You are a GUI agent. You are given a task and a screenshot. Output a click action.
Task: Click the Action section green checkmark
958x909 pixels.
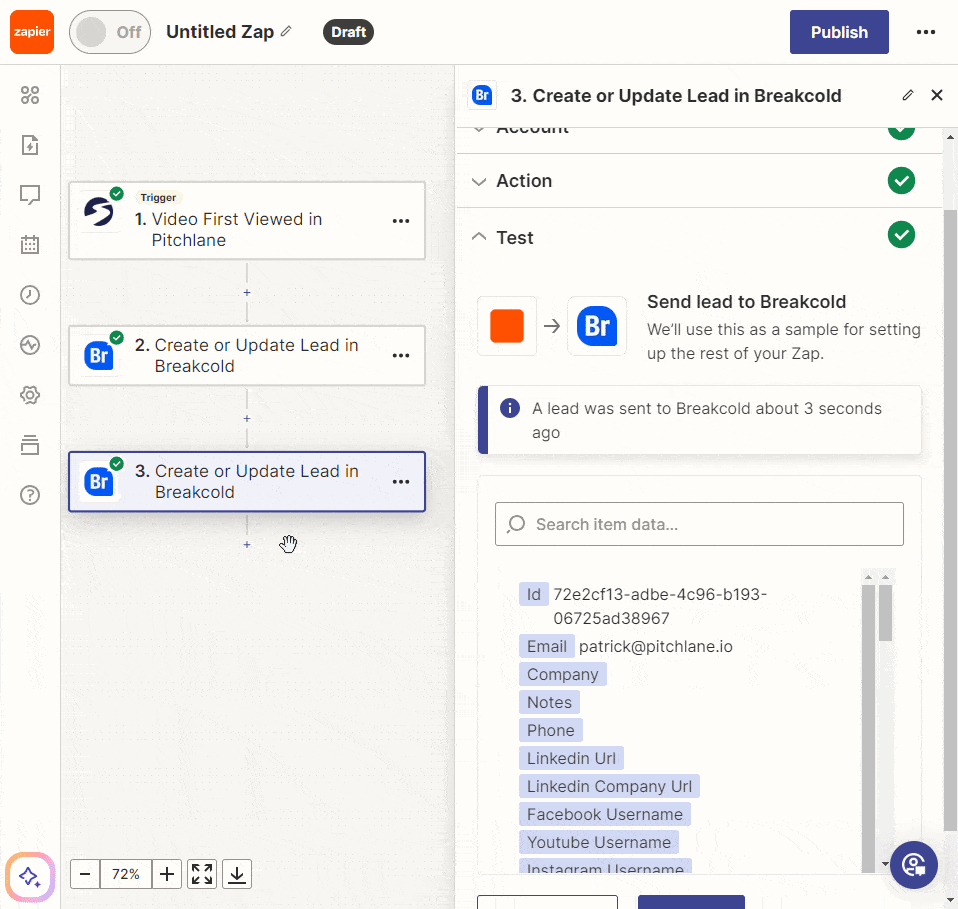(x=901, y=181)
